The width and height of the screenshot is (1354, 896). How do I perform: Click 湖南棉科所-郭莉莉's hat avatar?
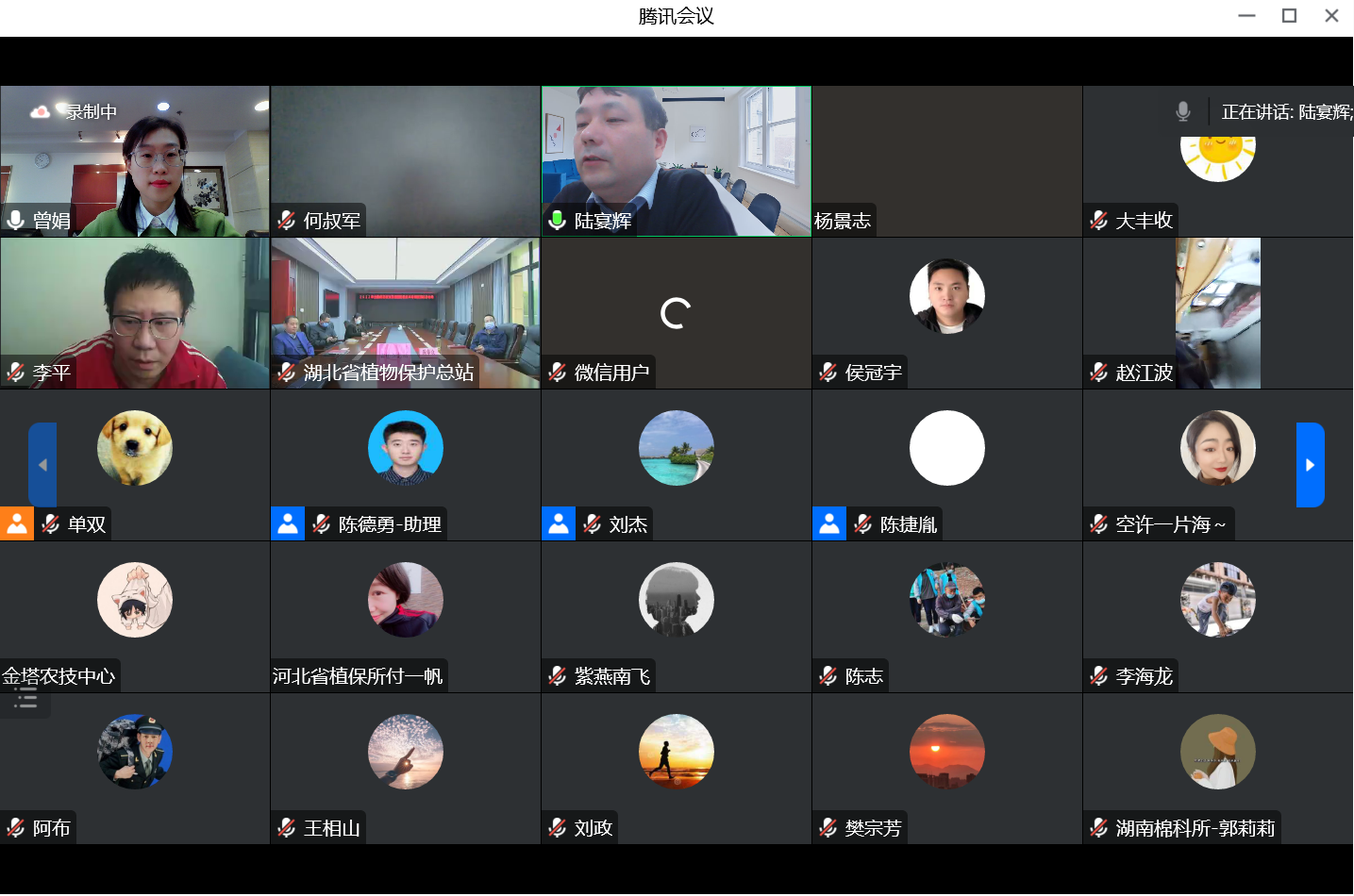pyautogui.click(x=1218, y=752)
